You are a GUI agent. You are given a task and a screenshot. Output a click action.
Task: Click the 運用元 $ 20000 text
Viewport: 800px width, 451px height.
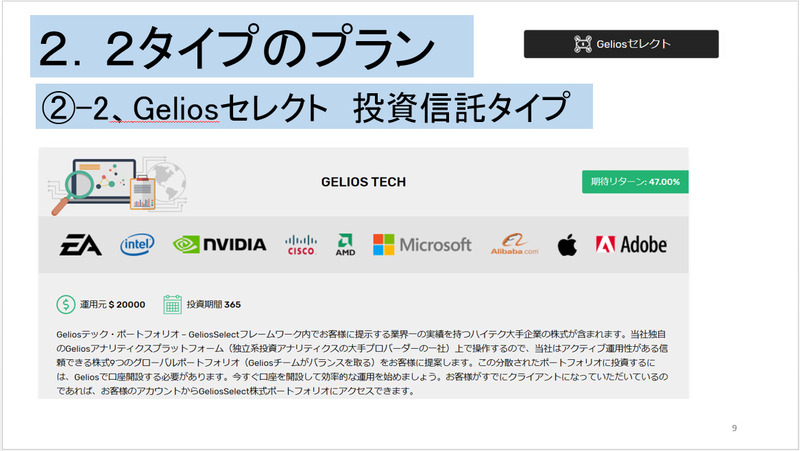[112, 305]
